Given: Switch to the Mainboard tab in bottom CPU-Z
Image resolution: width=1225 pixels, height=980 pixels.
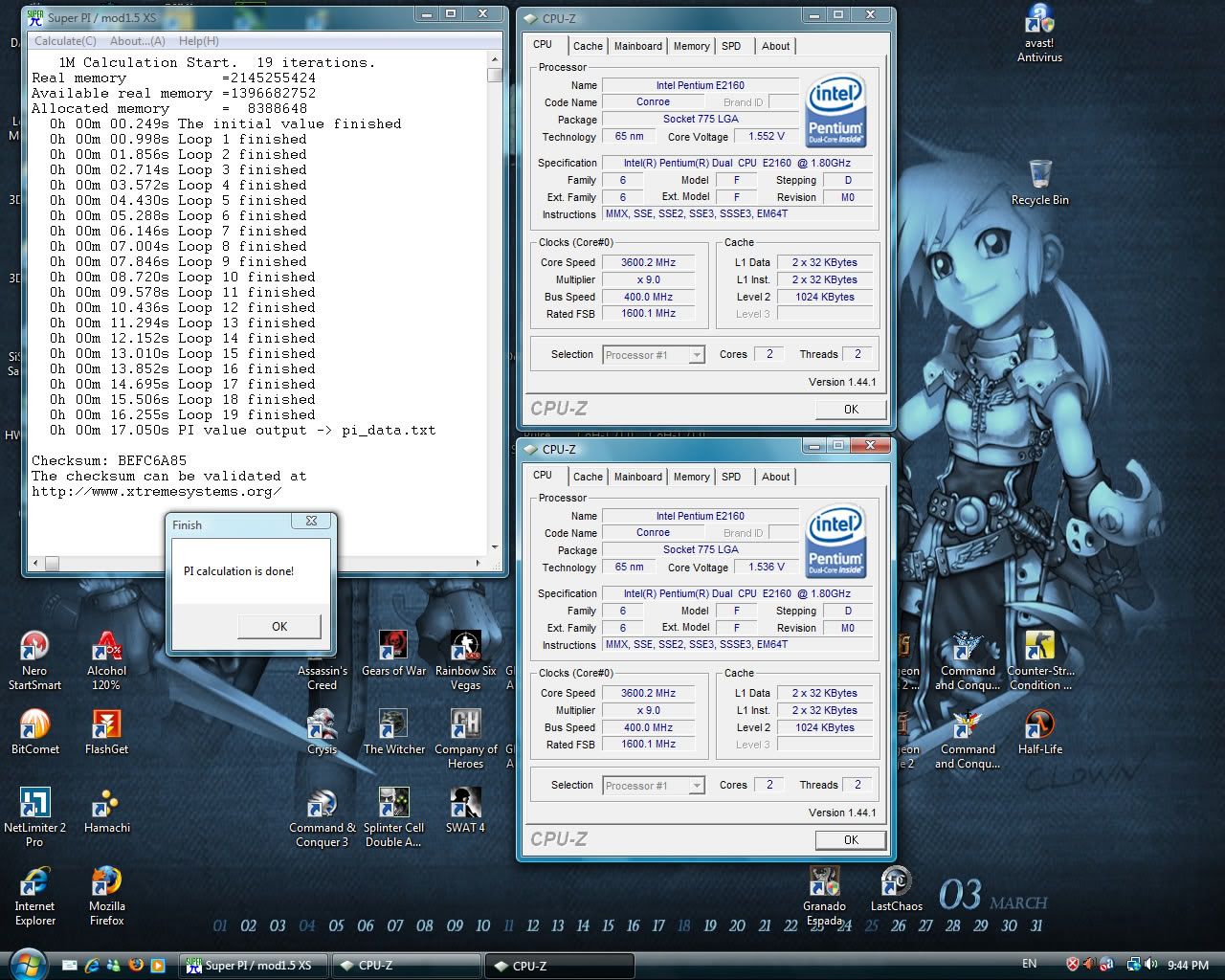Looking at the screenshot, I should (637, 477).
